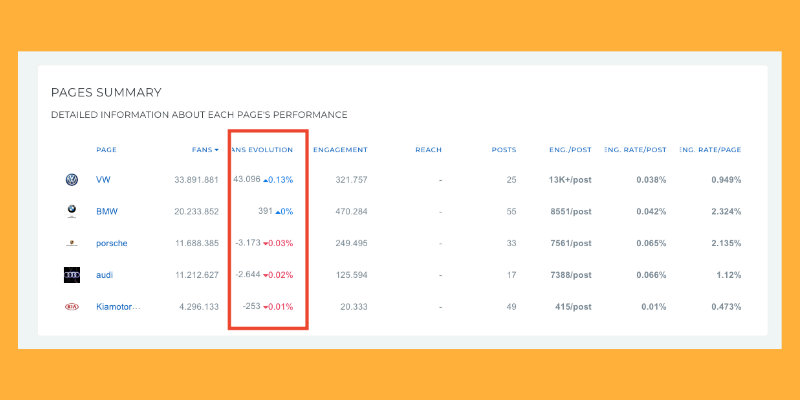
Task: Open the BMW page link
Action: point(107,211)
